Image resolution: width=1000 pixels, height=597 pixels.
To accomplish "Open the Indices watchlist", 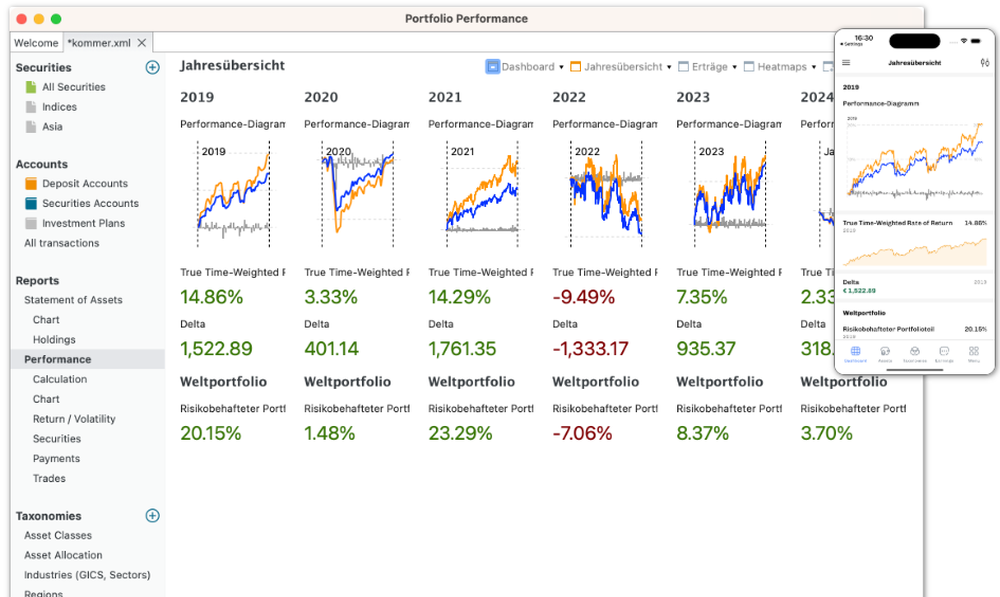I will point(59,107).
